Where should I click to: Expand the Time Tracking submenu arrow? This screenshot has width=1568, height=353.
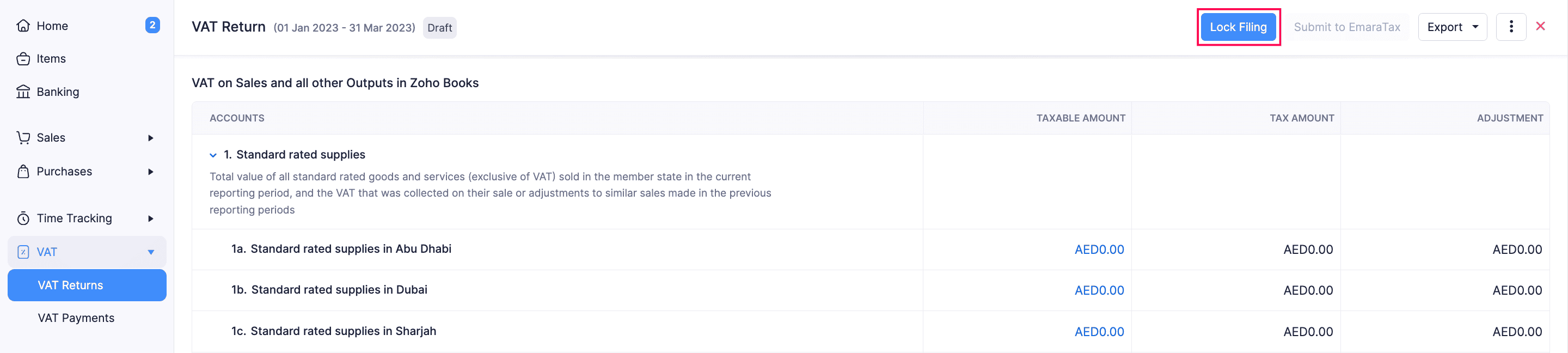150,218
